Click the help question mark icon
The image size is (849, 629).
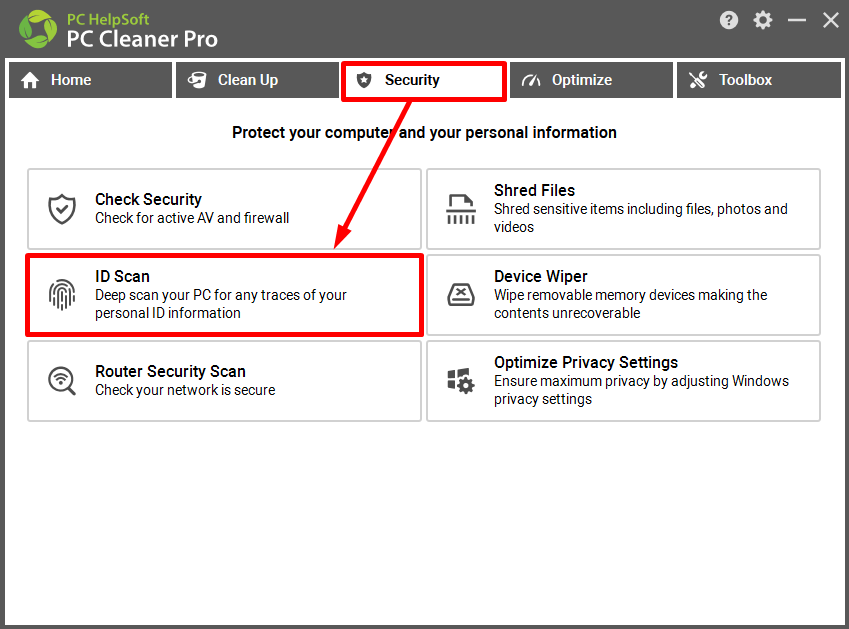tap(729, 21)
